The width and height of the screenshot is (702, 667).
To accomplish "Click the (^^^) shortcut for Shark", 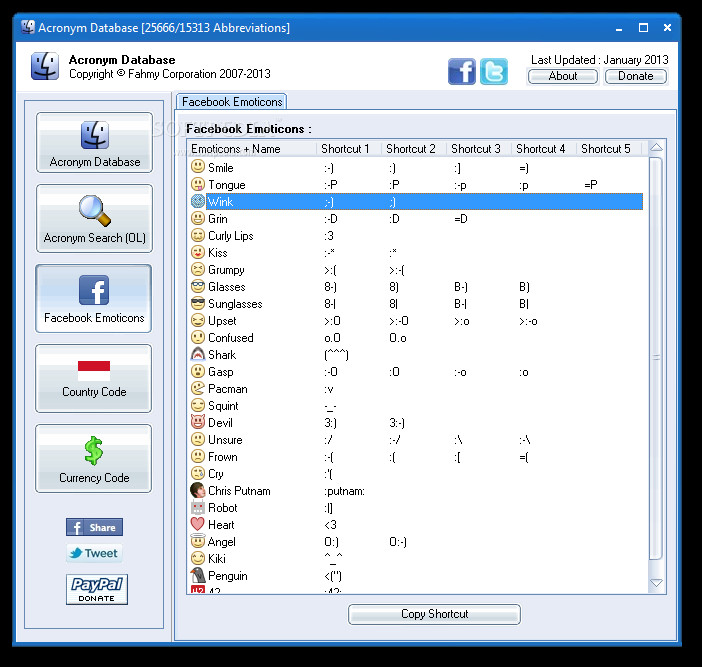I will (x=336, y=355).
